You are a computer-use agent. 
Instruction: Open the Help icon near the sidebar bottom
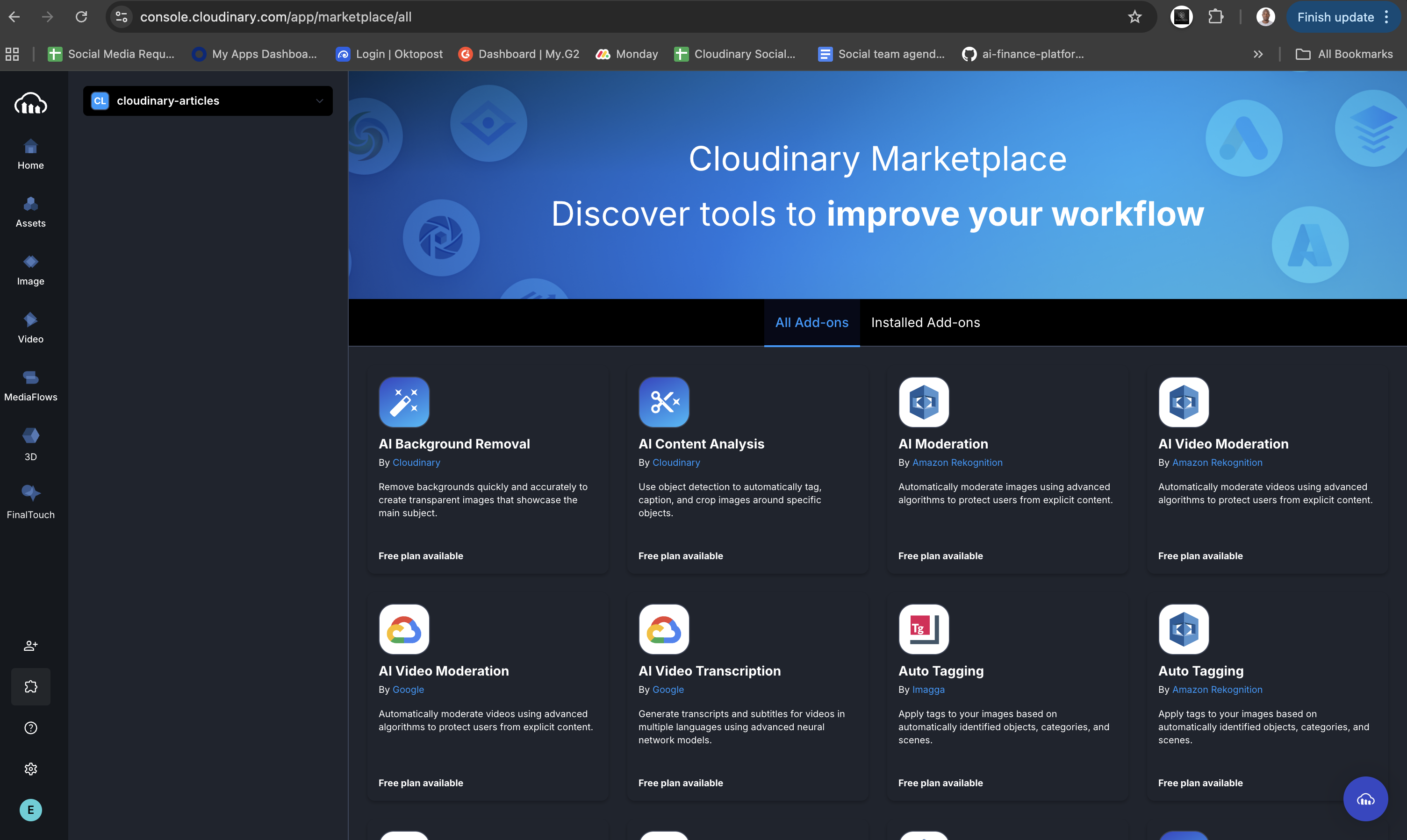pyautogui.click(x=30, y=727)
